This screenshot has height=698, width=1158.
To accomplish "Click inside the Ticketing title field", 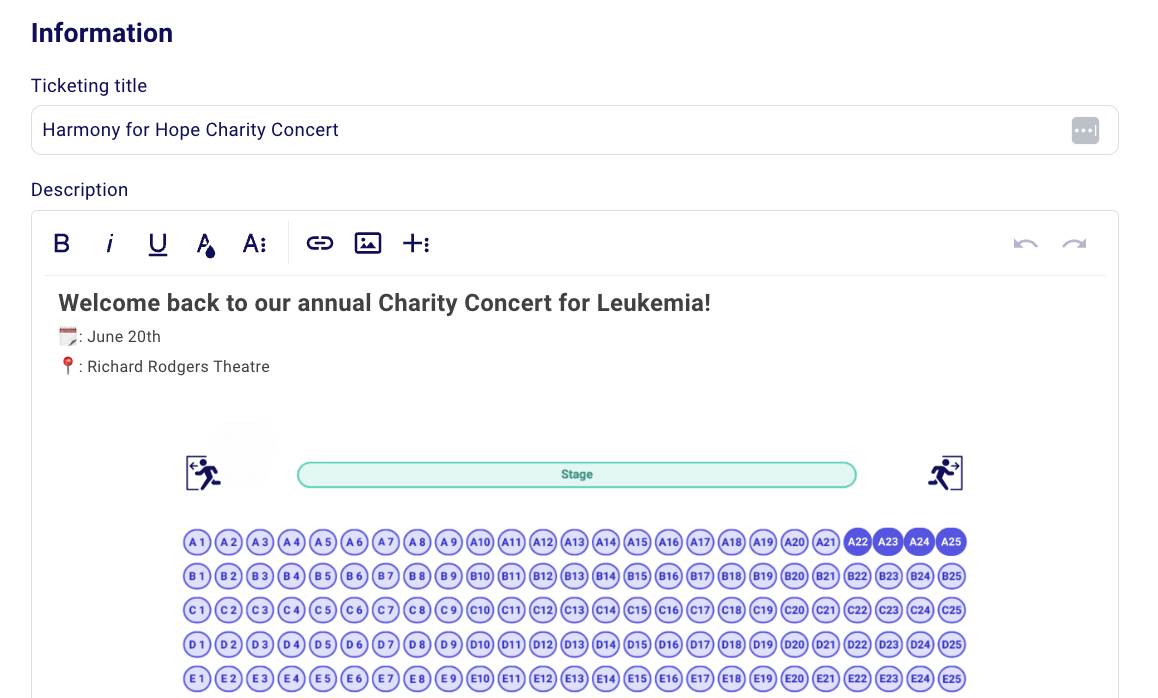I will click(x=400, y=130).
